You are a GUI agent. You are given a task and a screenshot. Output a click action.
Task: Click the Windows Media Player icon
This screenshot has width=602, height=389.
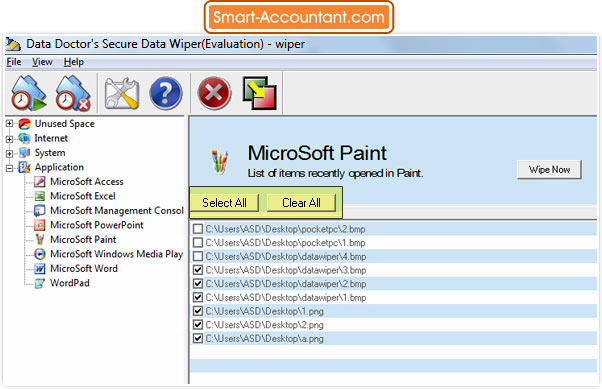(40, 254)
